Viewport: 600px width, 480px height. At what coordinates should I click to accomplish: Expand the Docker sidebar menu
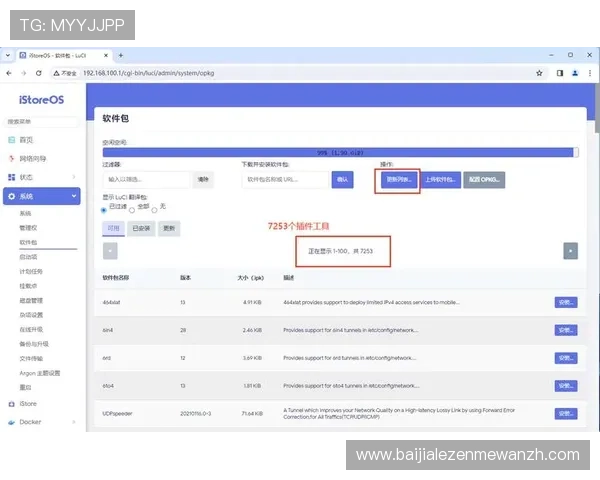click(74, 422)
